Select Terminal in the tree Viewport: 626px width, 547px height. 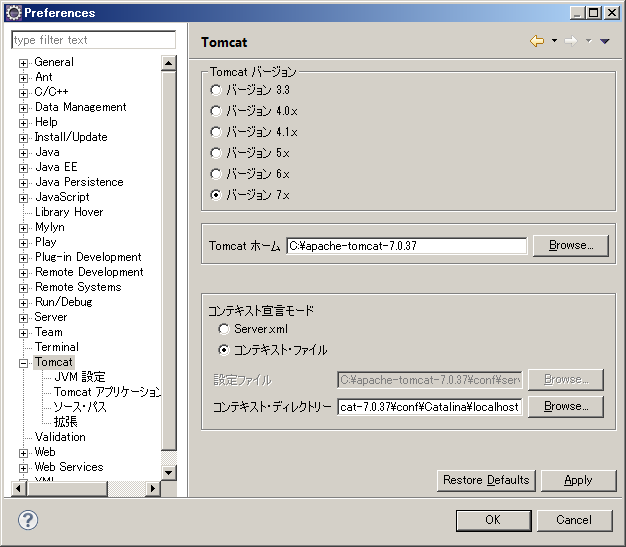pyautogui.click(x=57, y=347)
